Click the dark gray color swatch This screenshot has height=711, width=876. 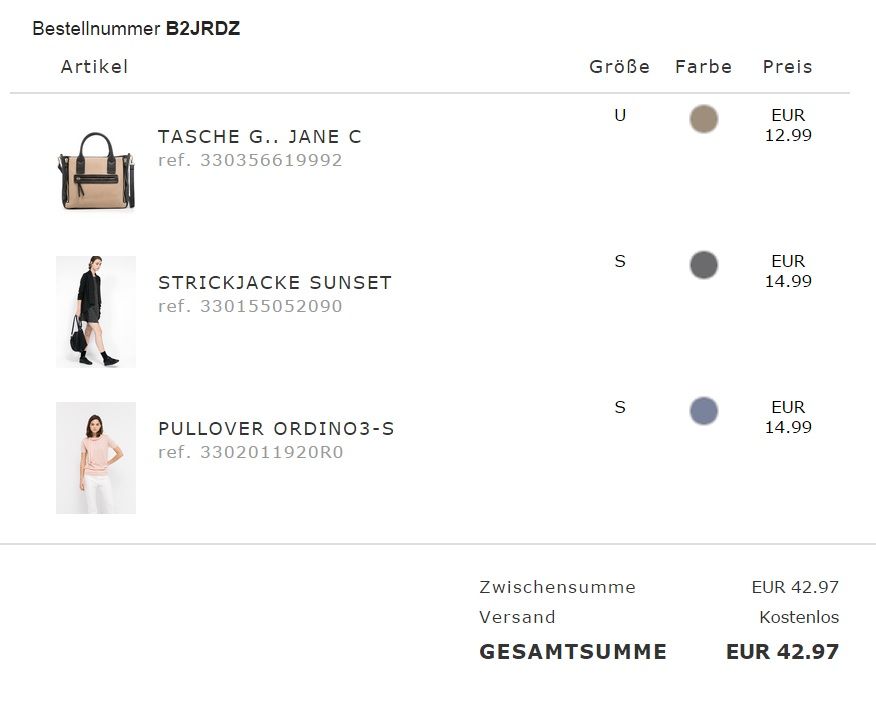[x=704, y=265]
